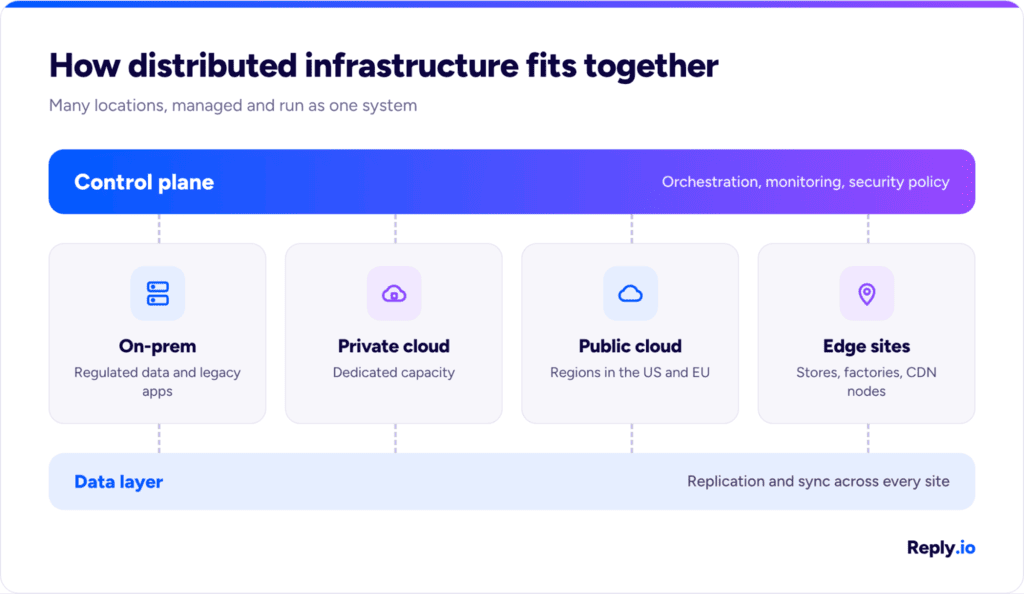Image resolution: width=1024 pixels, height=594 pixels.
Task: Click 'Orchestration, monitoring, security policy' text
Action: tap(805, 182)
